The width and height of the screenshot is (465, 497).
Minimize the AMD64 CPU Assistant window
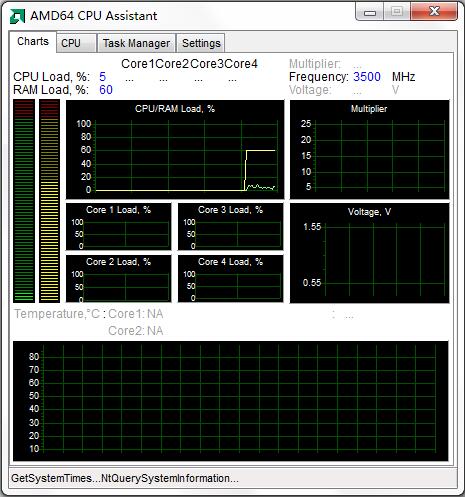[370, 12]
